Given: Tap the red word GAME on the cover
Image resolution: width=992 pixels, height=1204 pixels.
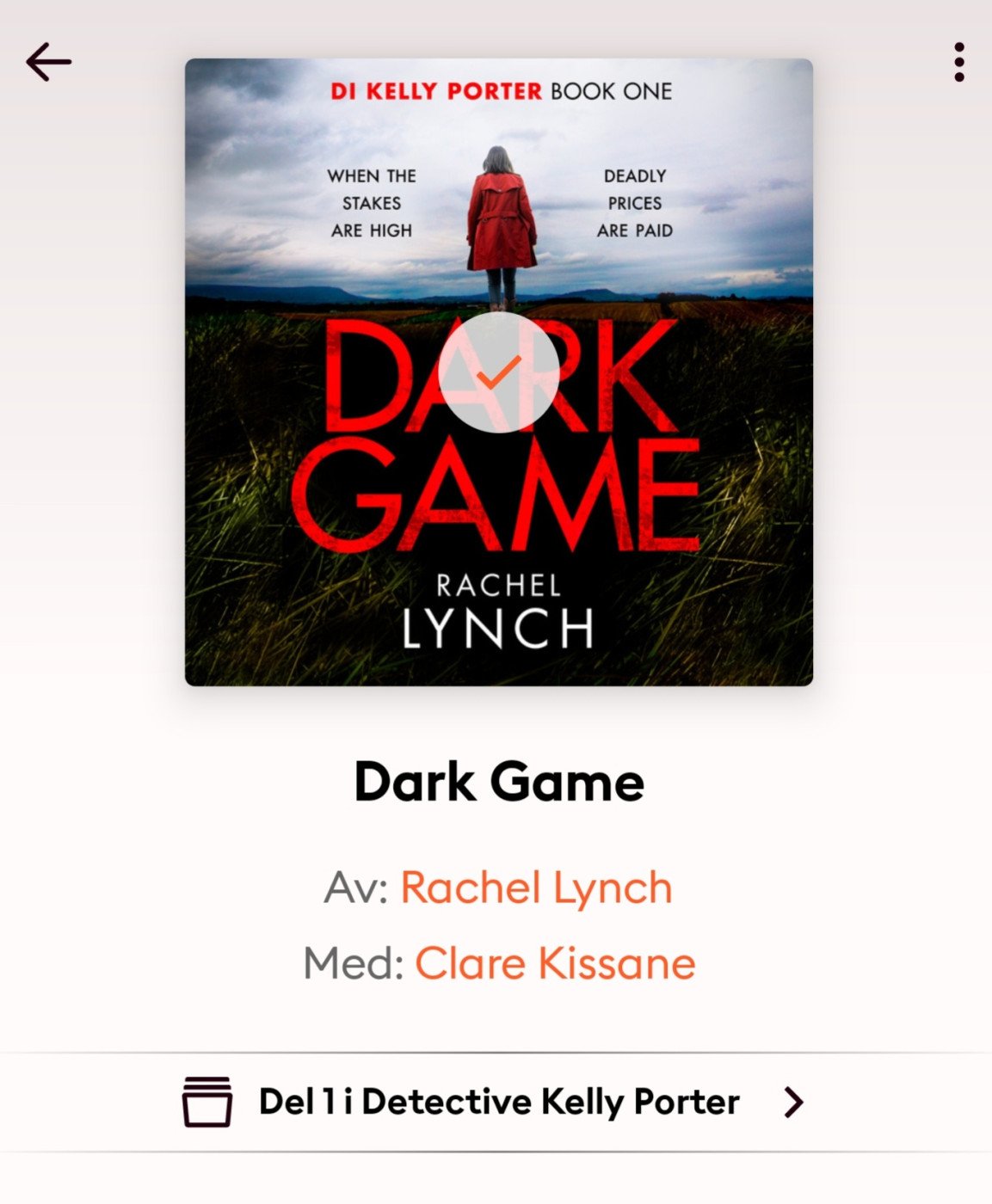Looking at the screenshot, I should click(x=496, y=494).
